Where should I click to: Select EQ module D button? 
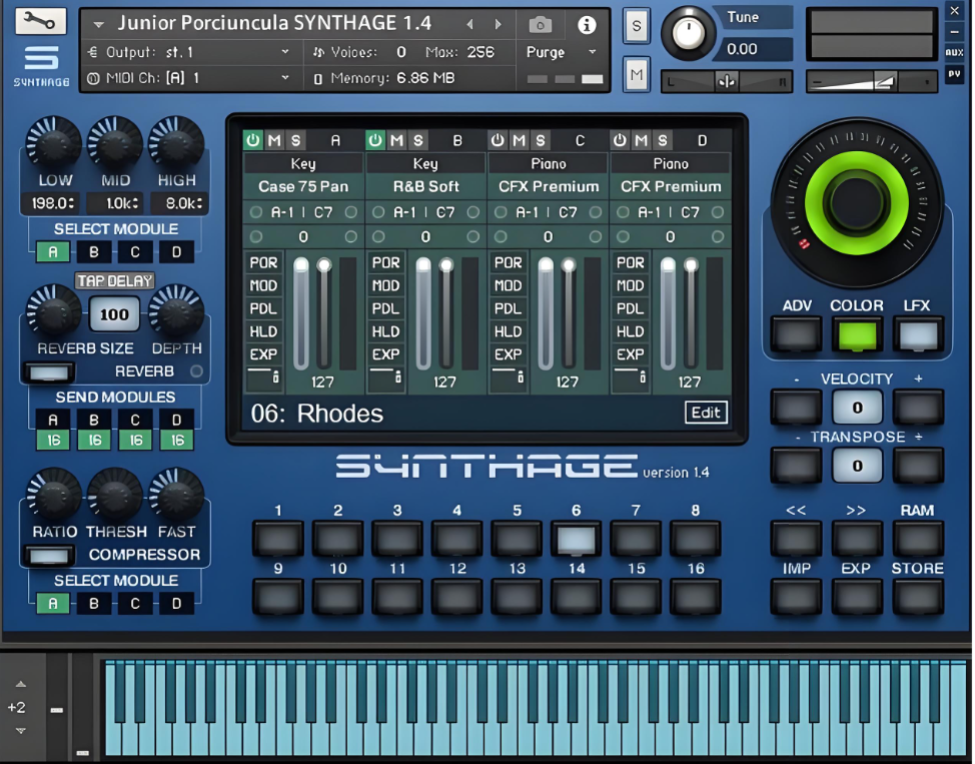(x=177, y=252)
